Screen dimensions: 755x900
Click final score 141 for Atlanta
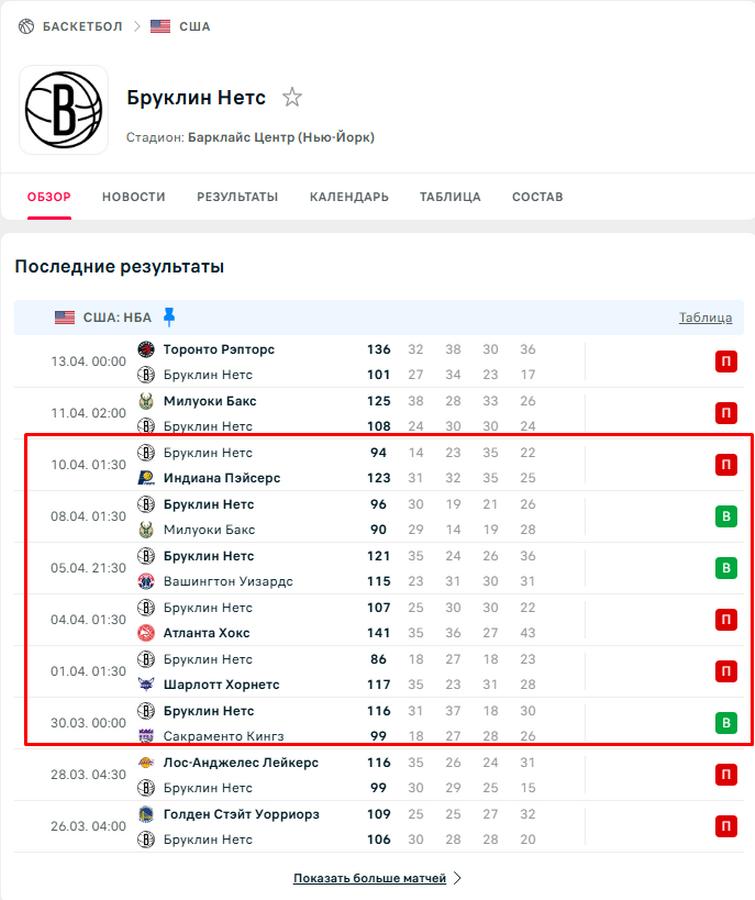pos(378,633)
